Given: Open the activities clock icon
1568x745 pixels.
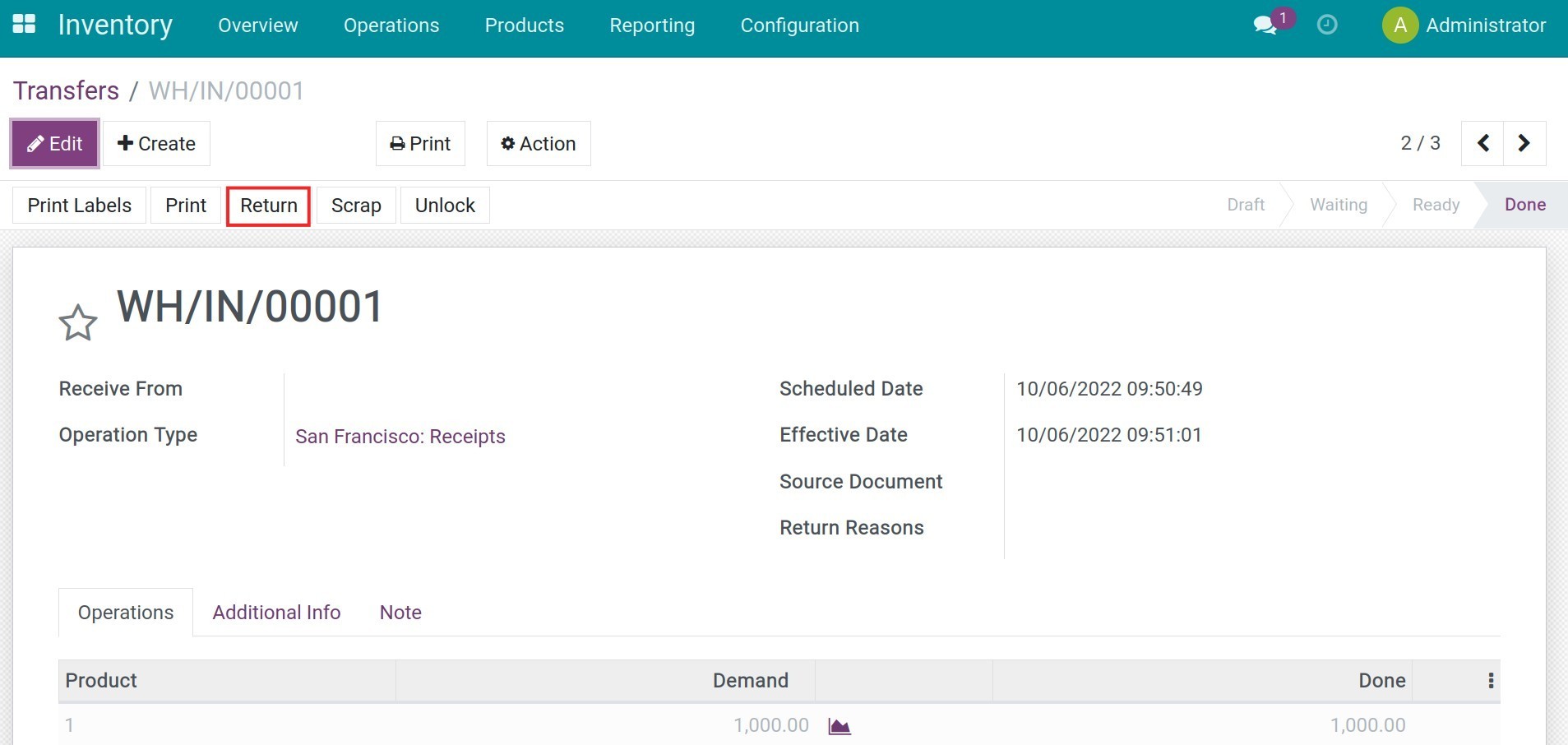Looking at the screenshot, I should coord(1326,25).
